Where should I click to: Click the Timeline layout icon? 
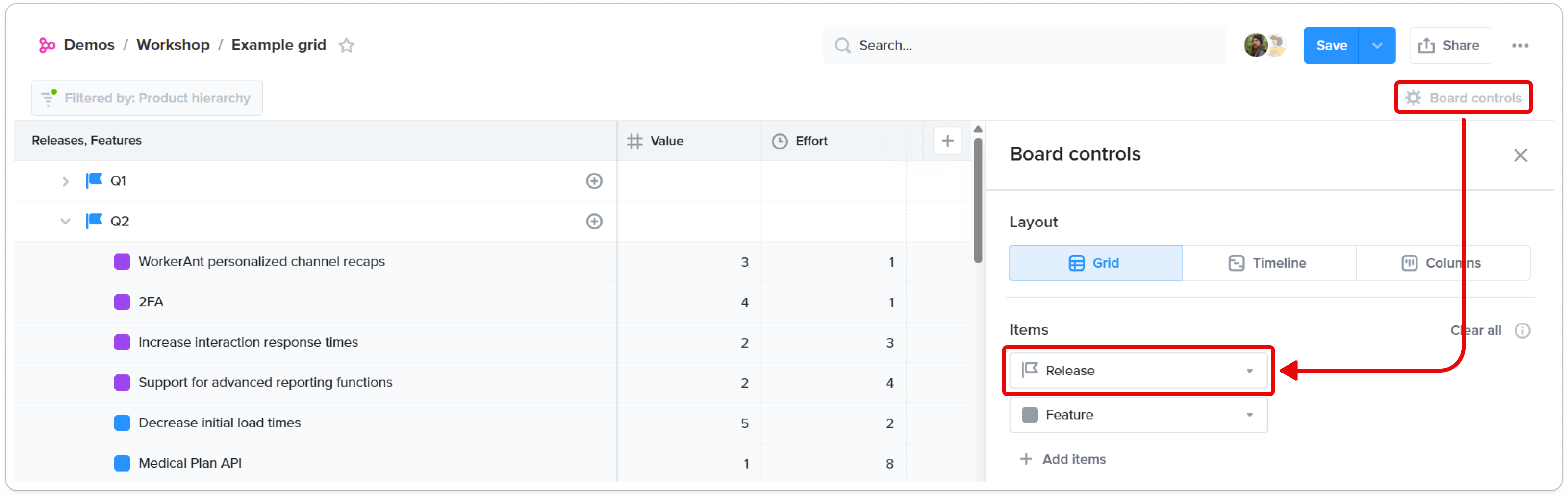click(1236, 262)
